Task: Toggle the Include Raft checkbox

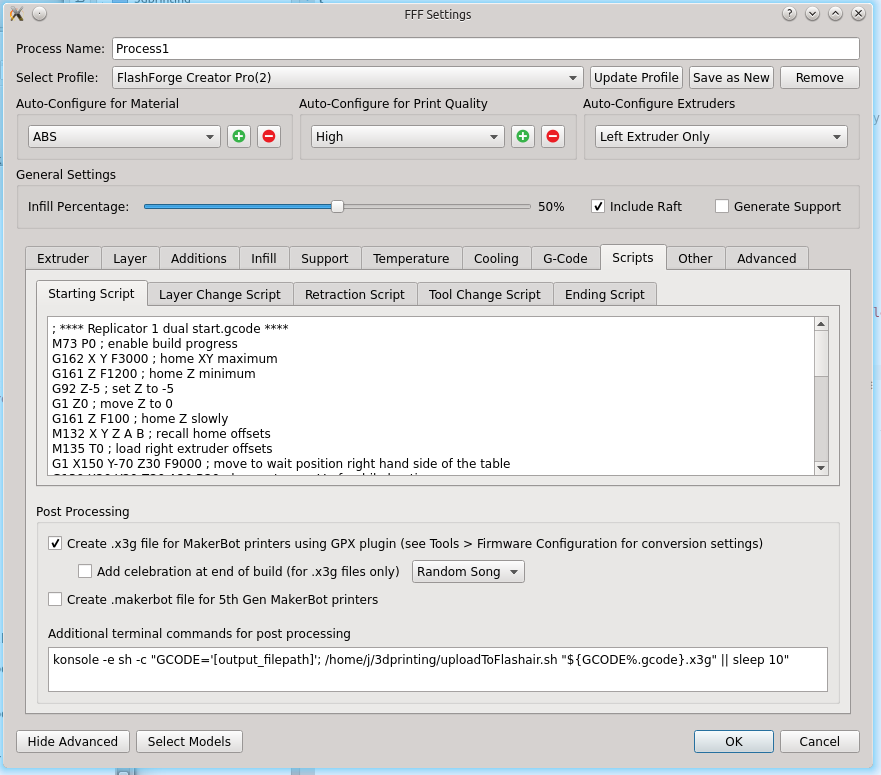Action: [x=598, y=207]
